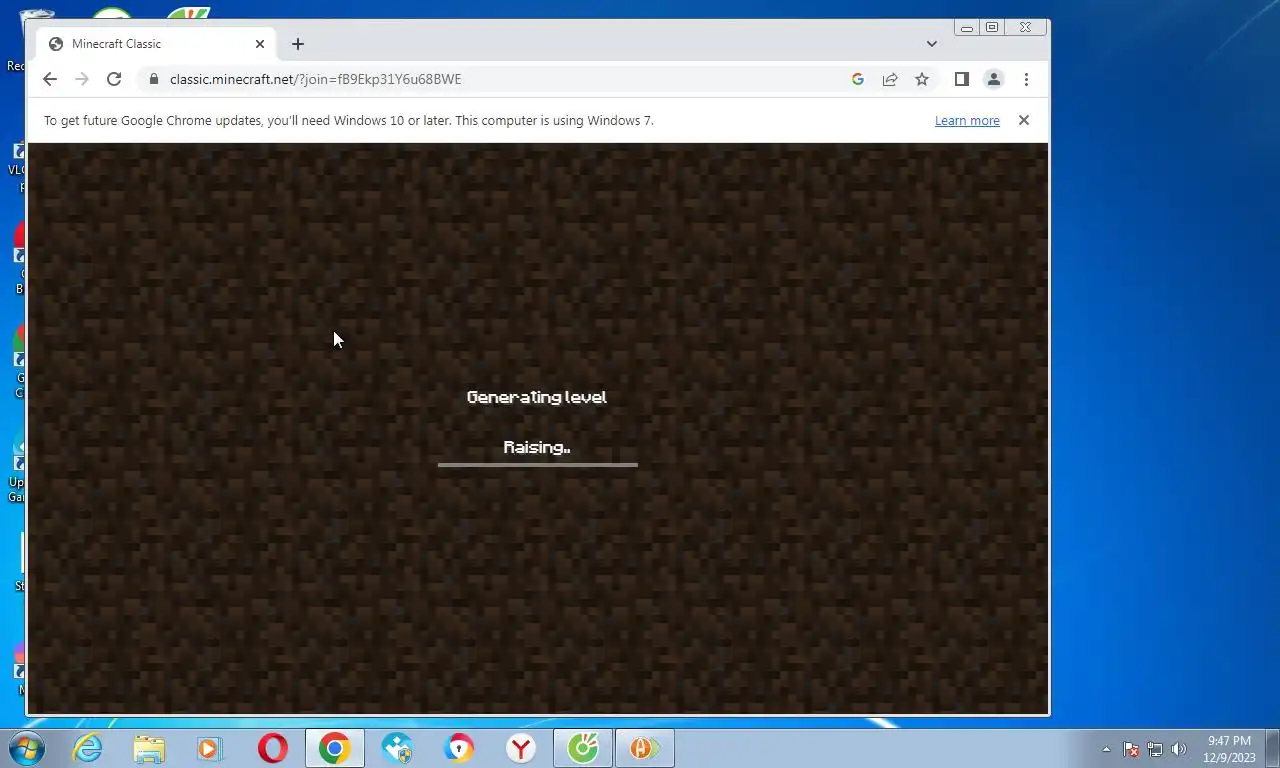
Task: Bookmark this page with the star icon
Action: 922,79
